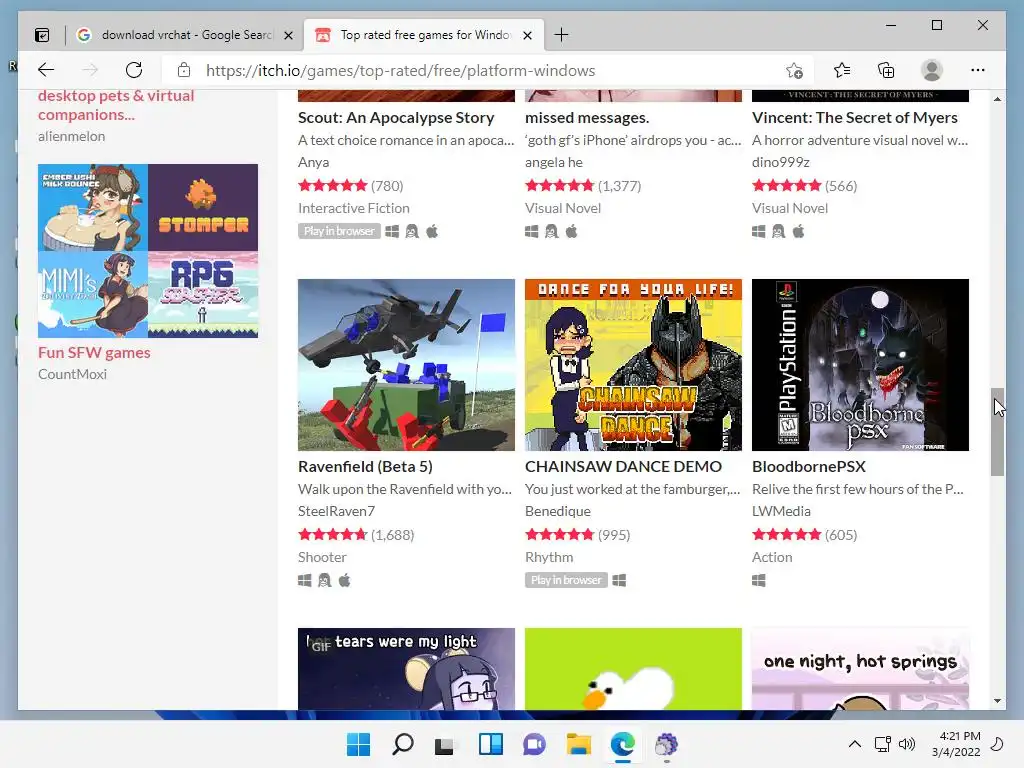Click Windows icon under Scout: An Apocalypse Story
This screenshot has height=768, width=1024.
tap(392, 231)
